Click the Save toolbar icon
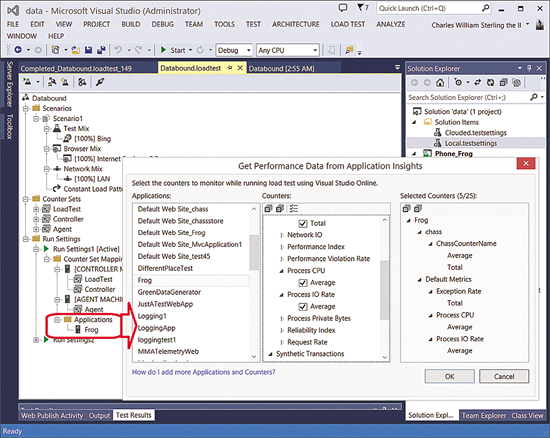 pos(88,50)
